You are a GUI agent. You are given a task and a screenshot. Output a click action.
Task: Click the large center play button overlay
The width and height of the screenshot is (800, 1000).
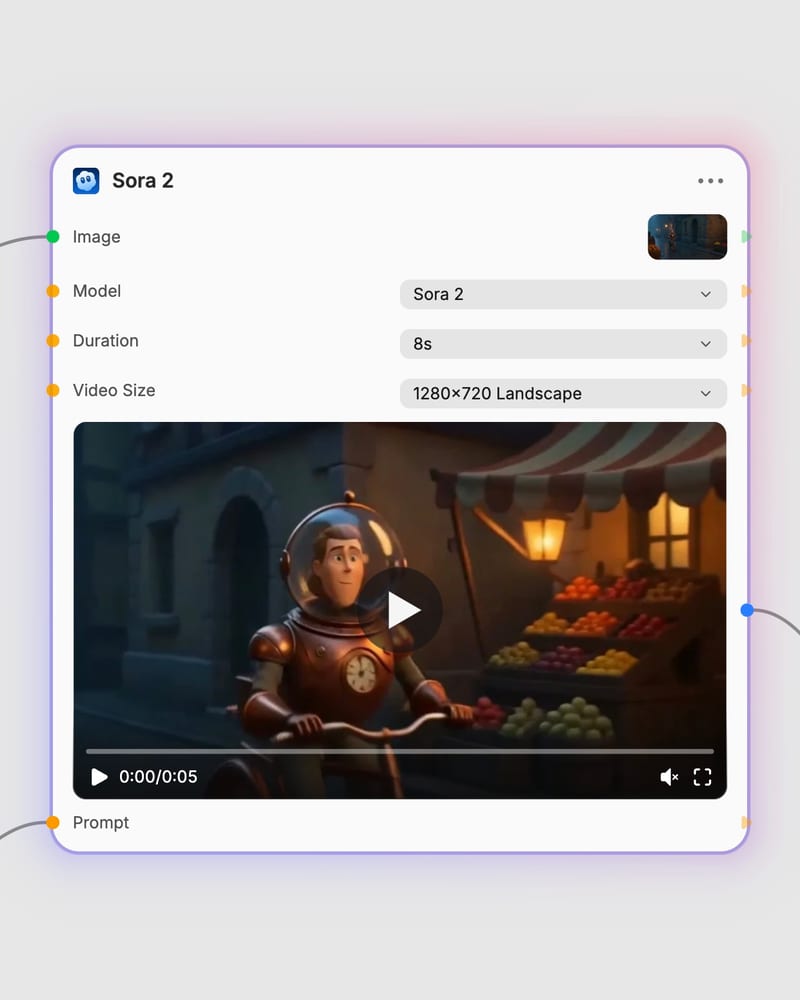coord(400,610)
